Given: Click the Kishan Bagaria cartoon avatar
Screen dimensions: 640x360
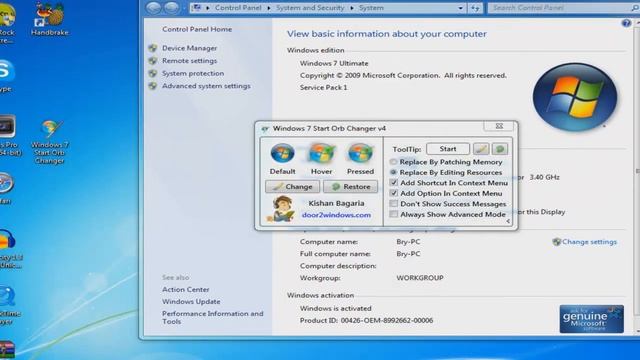Looking at the screenshot, I should (x=282, y=209).
